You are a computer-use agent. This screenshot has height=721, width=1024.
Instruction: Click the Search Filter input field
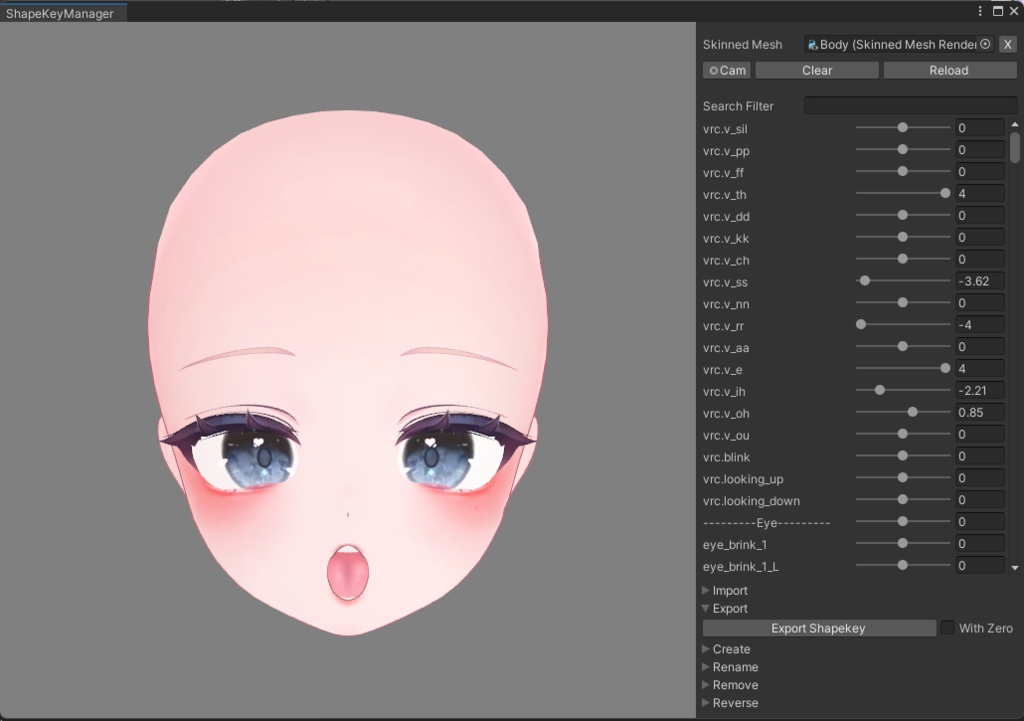coord(909,105)
